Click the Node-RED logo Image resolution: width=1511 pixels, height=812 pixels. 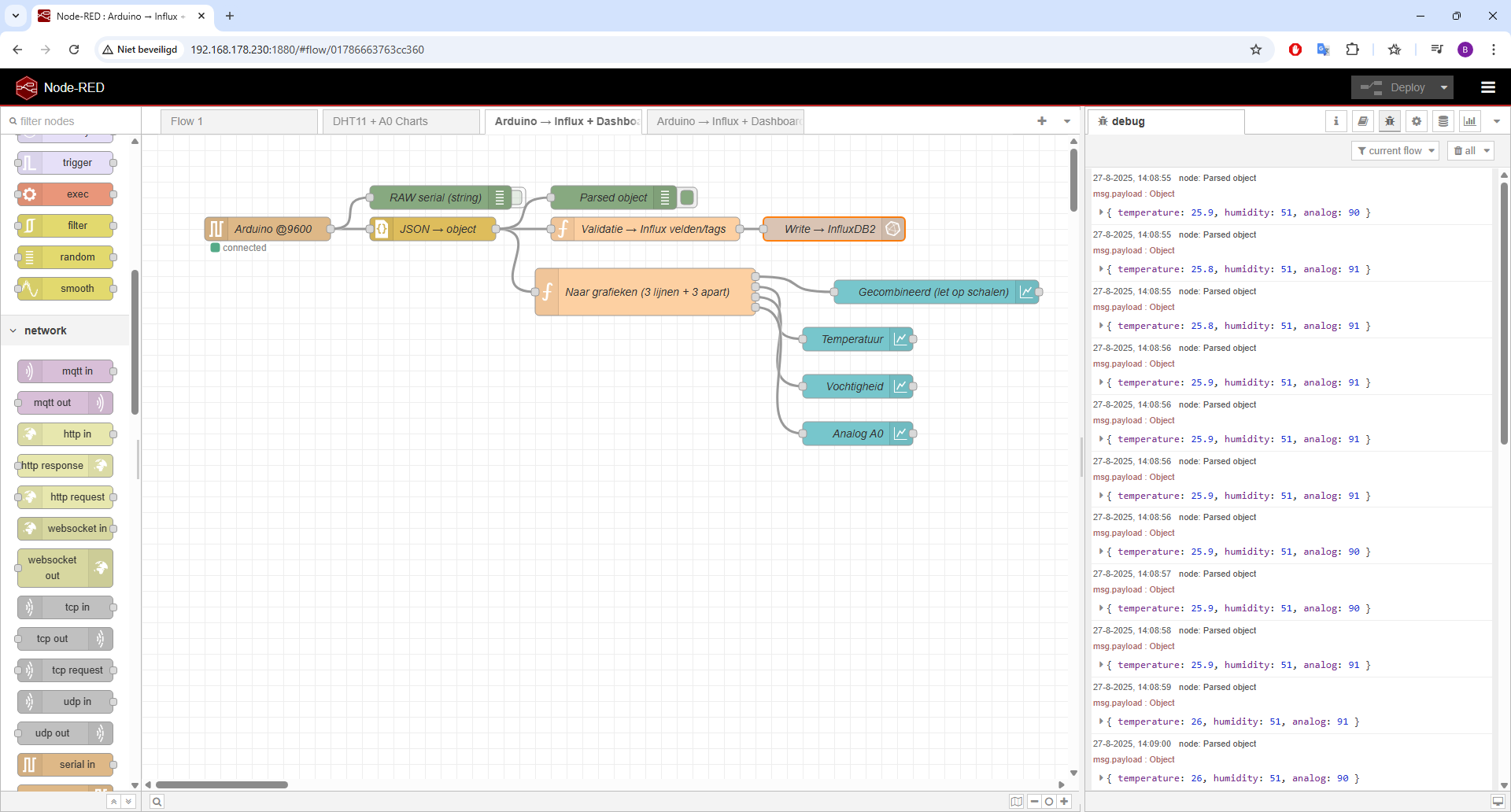pos(27,87)
